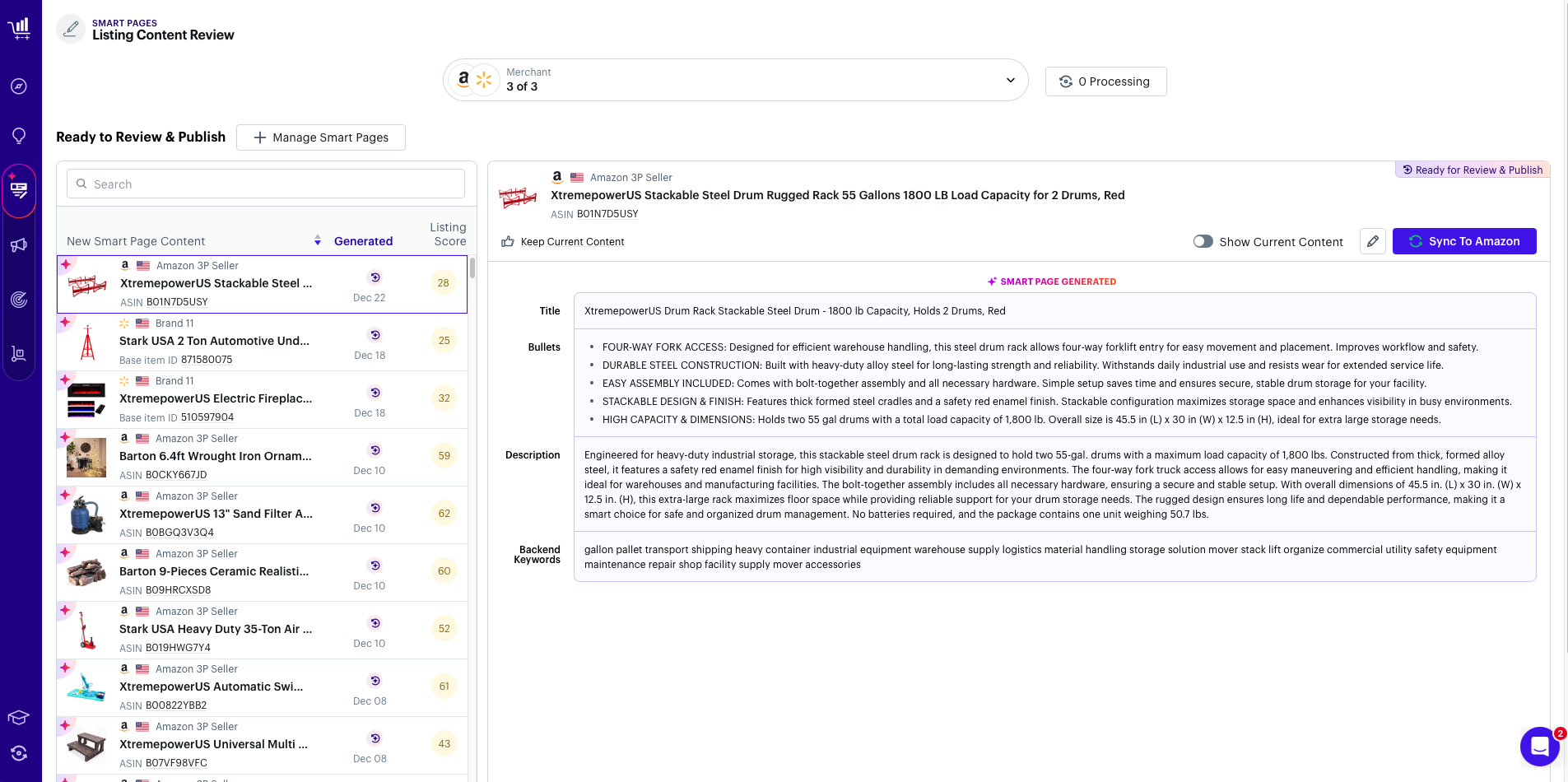Click the Manage Smart Pages button
This screenshot has width=1568, height=782.
(321, 137)
